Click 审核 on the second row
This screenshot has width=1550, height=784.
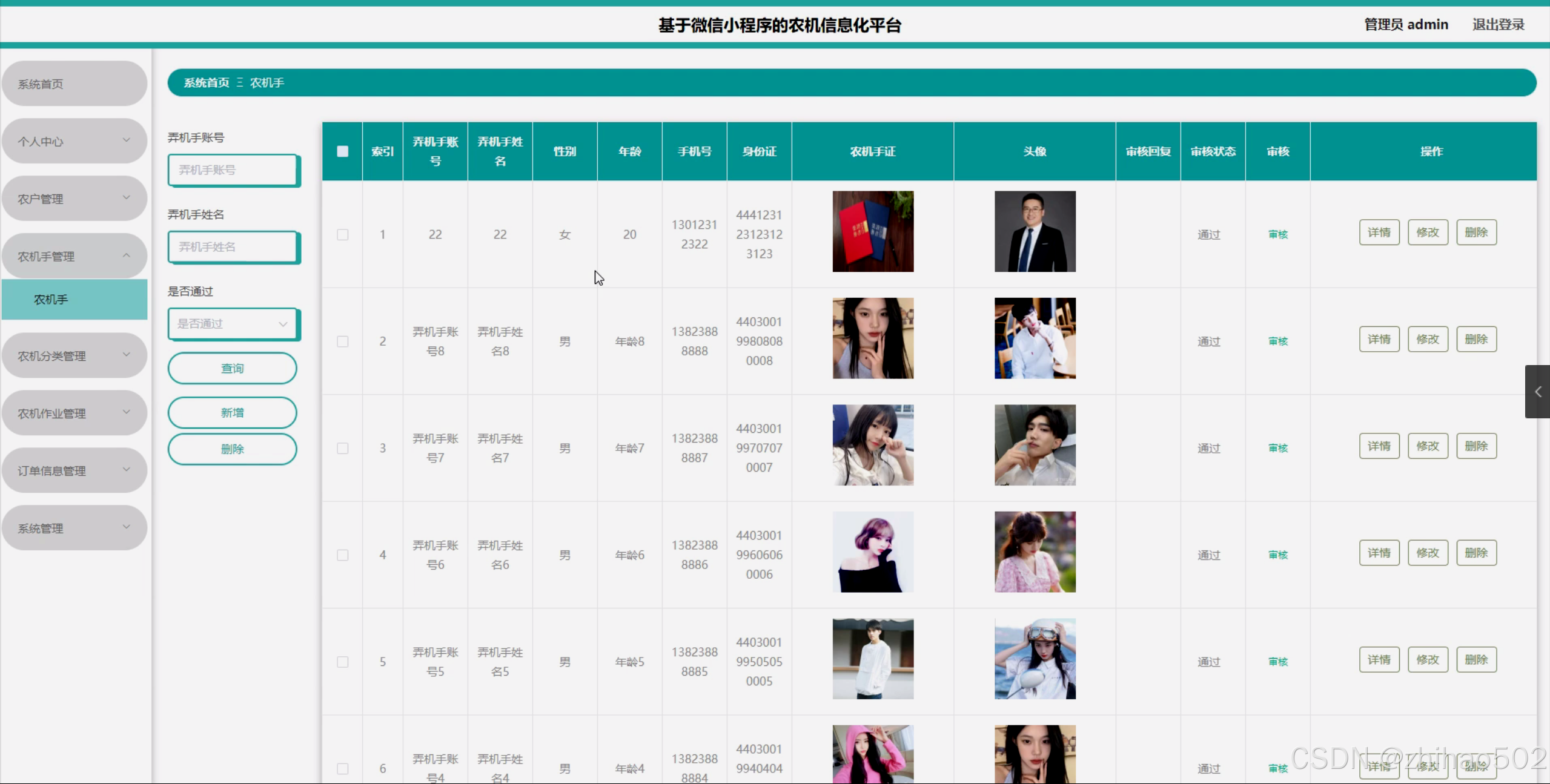pos(1277,341)
